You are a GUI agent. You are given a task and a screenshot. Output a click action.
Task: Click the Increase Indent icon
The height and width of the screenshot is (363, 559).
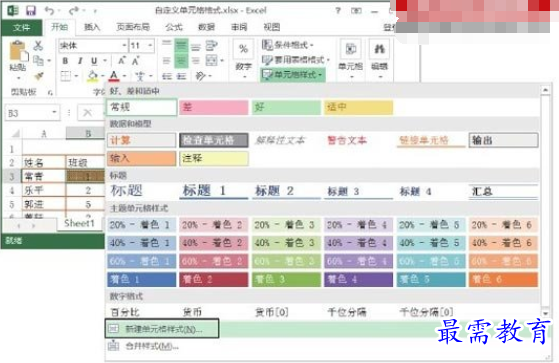click(181, 76)
